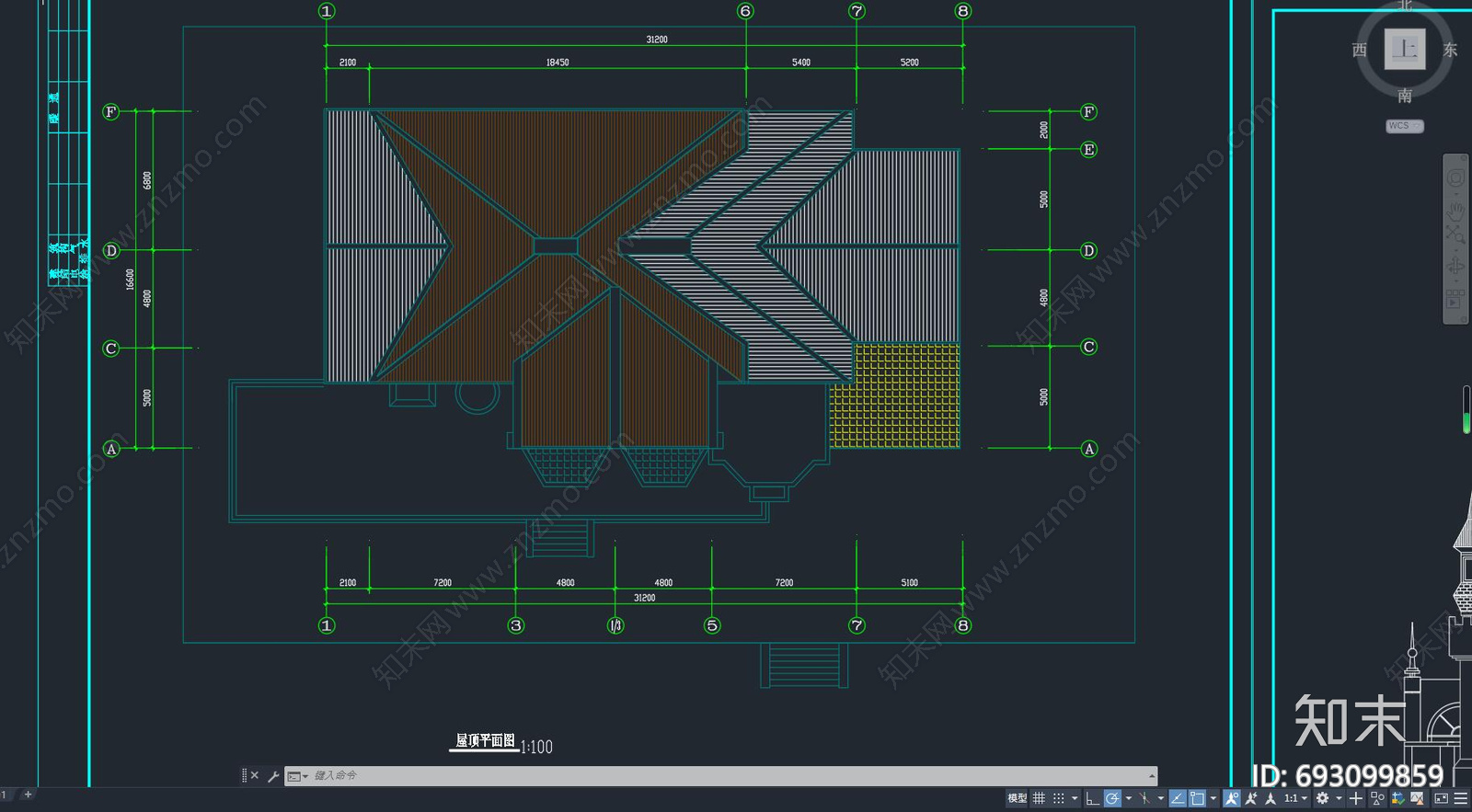Viewport: 1472px width, 812px height.
Task: Click left grid axis bubble F
Action: (x=111, y=112)
